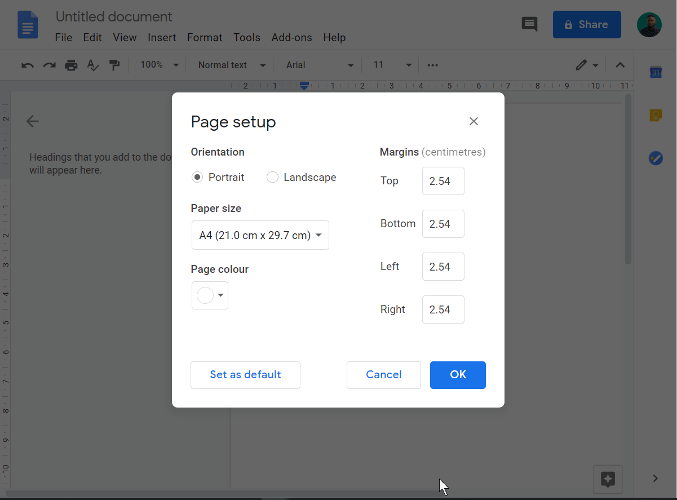Open comment history icon
Viewport: 677px width, 500px height.
[x=529, y=24]
